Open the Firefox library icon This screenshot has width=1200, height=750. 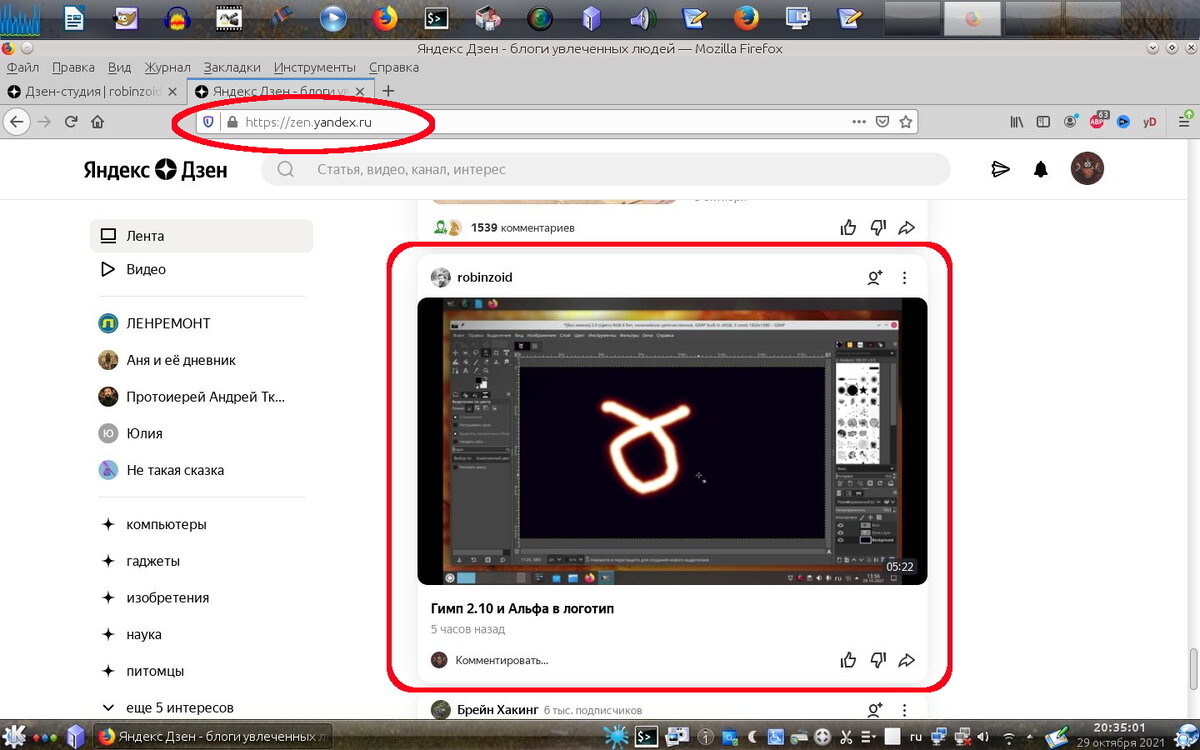pyautogui.click(x=1017, y=122)
